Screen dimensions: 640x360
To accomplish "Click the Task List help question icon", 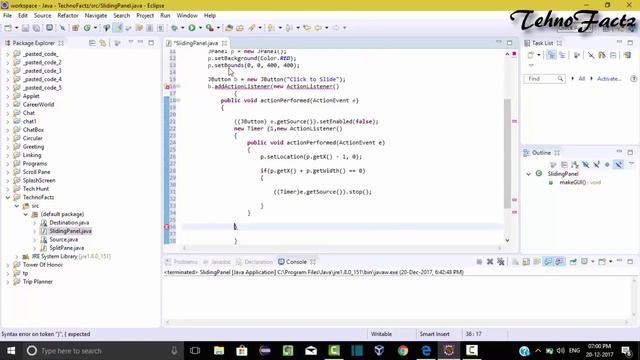I will pos(634,78).
